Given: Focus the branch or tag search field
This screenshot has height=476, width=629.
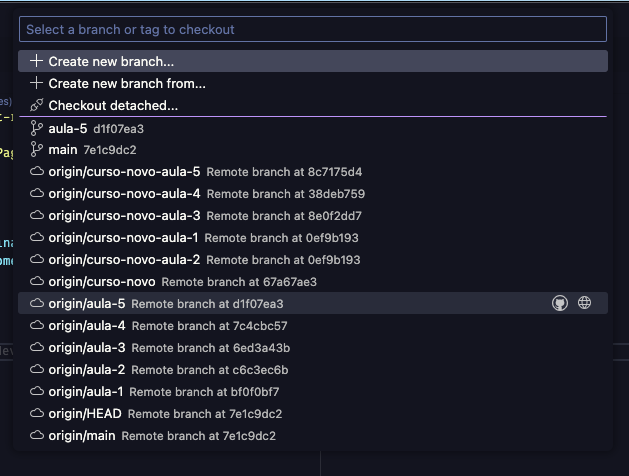Looking at the screenshot, I should (313, 29).
